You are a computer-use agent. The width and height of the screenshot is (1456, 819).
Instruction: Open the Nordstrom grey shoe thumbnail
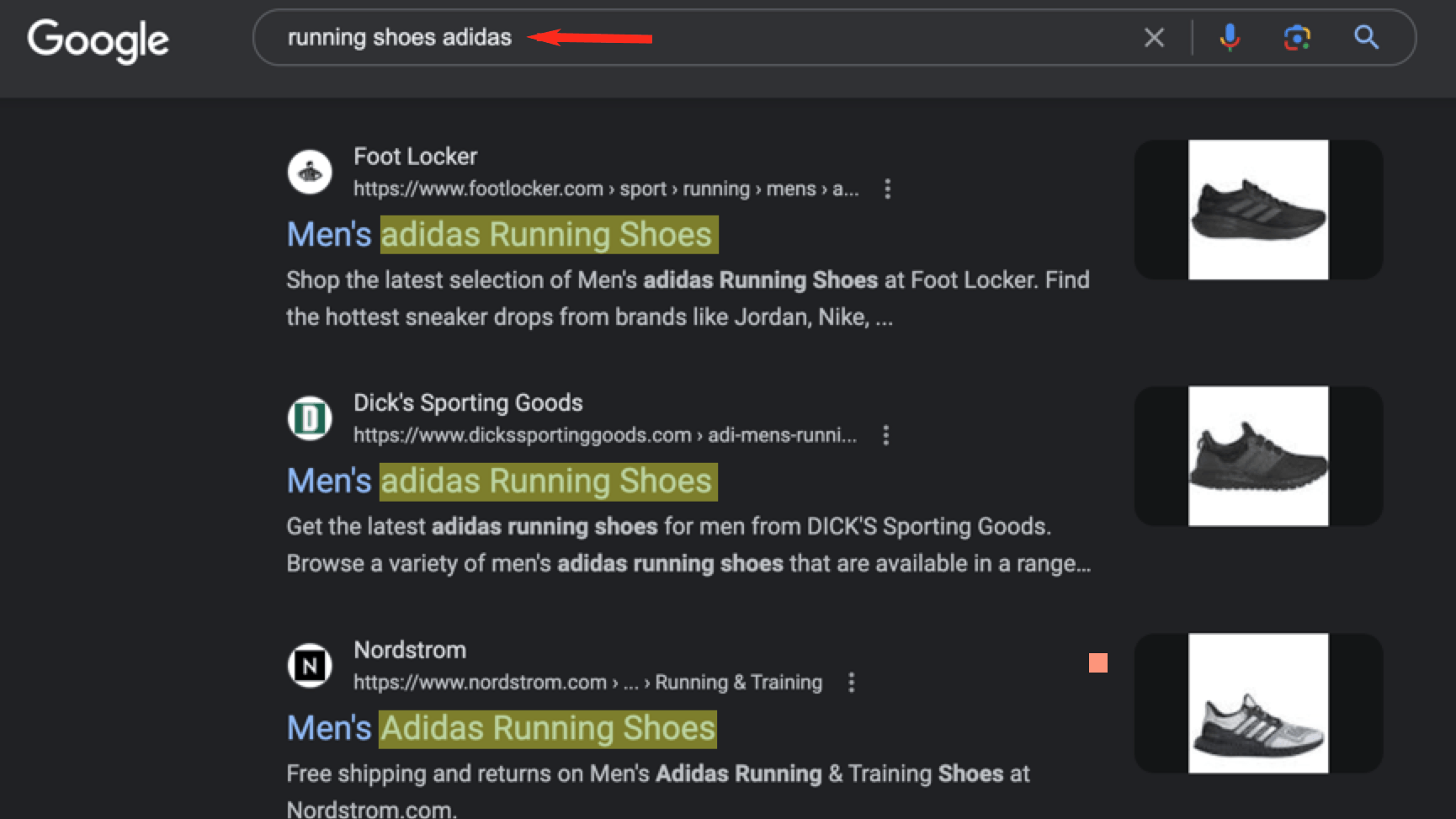point(1258,704)
